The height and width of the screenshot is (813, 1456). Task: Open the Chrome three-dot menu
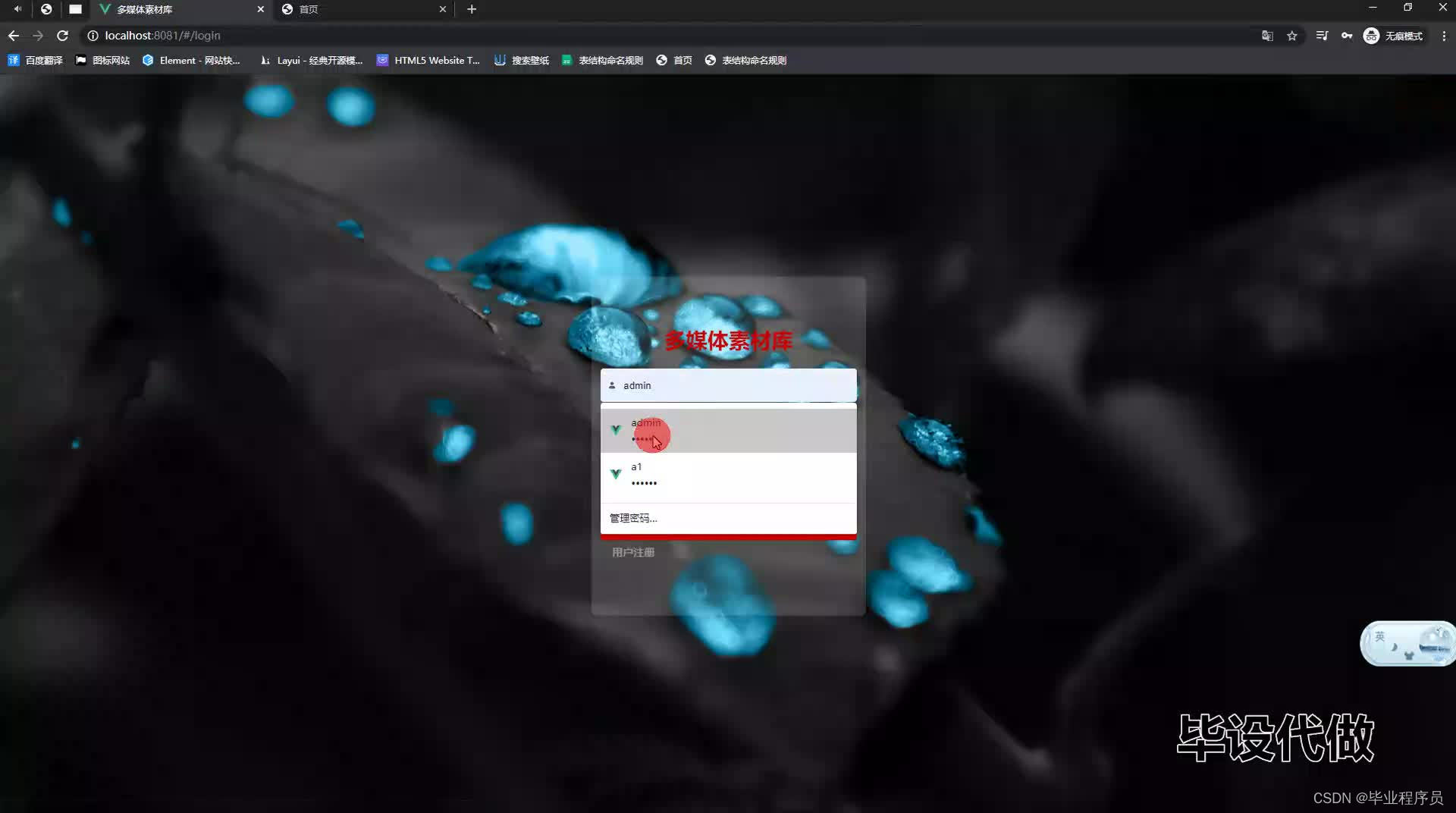click(1444, 36)
